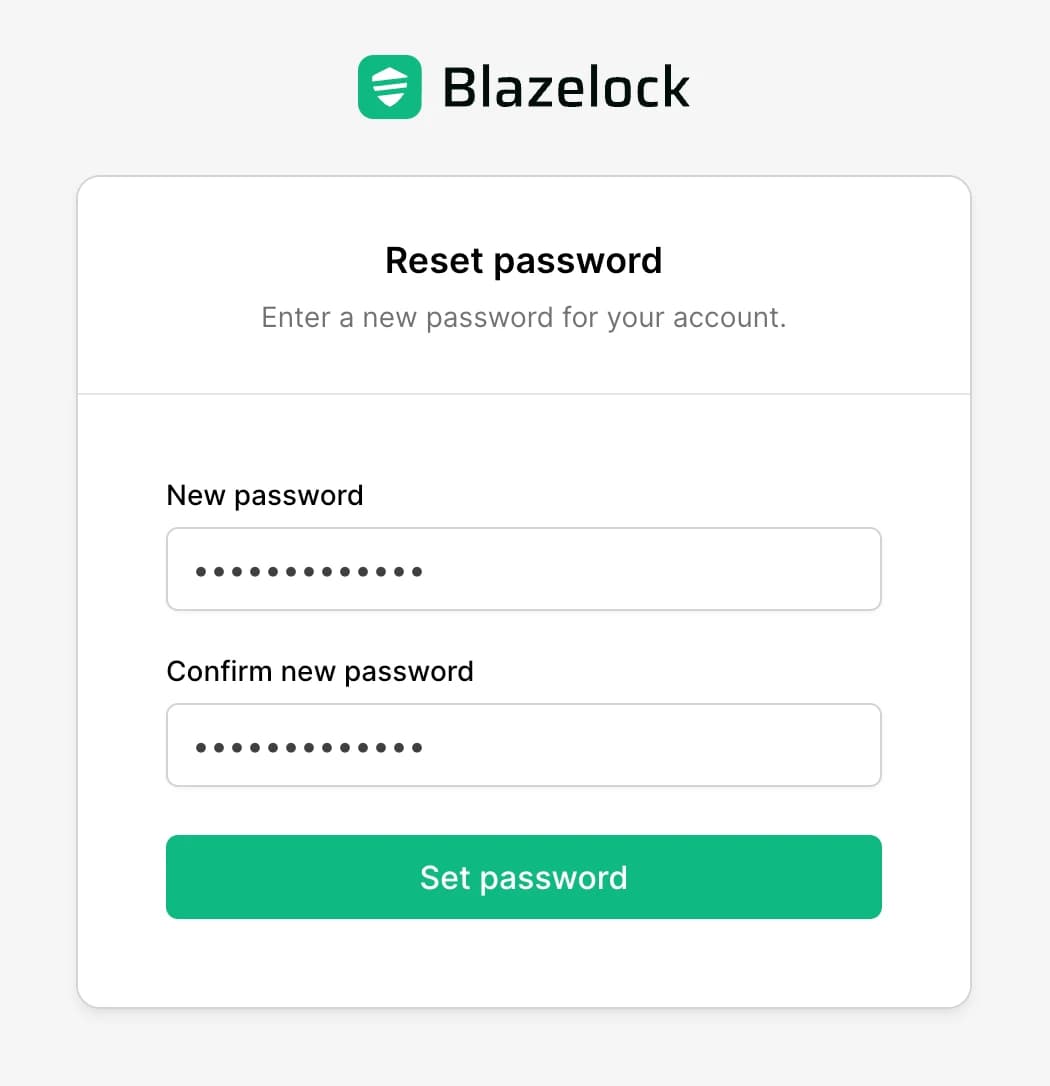Image resolution: width=1050 pixels, height=1086 pixels.
Task: Click the masked dots in New password field
Action: click(307, 568)
